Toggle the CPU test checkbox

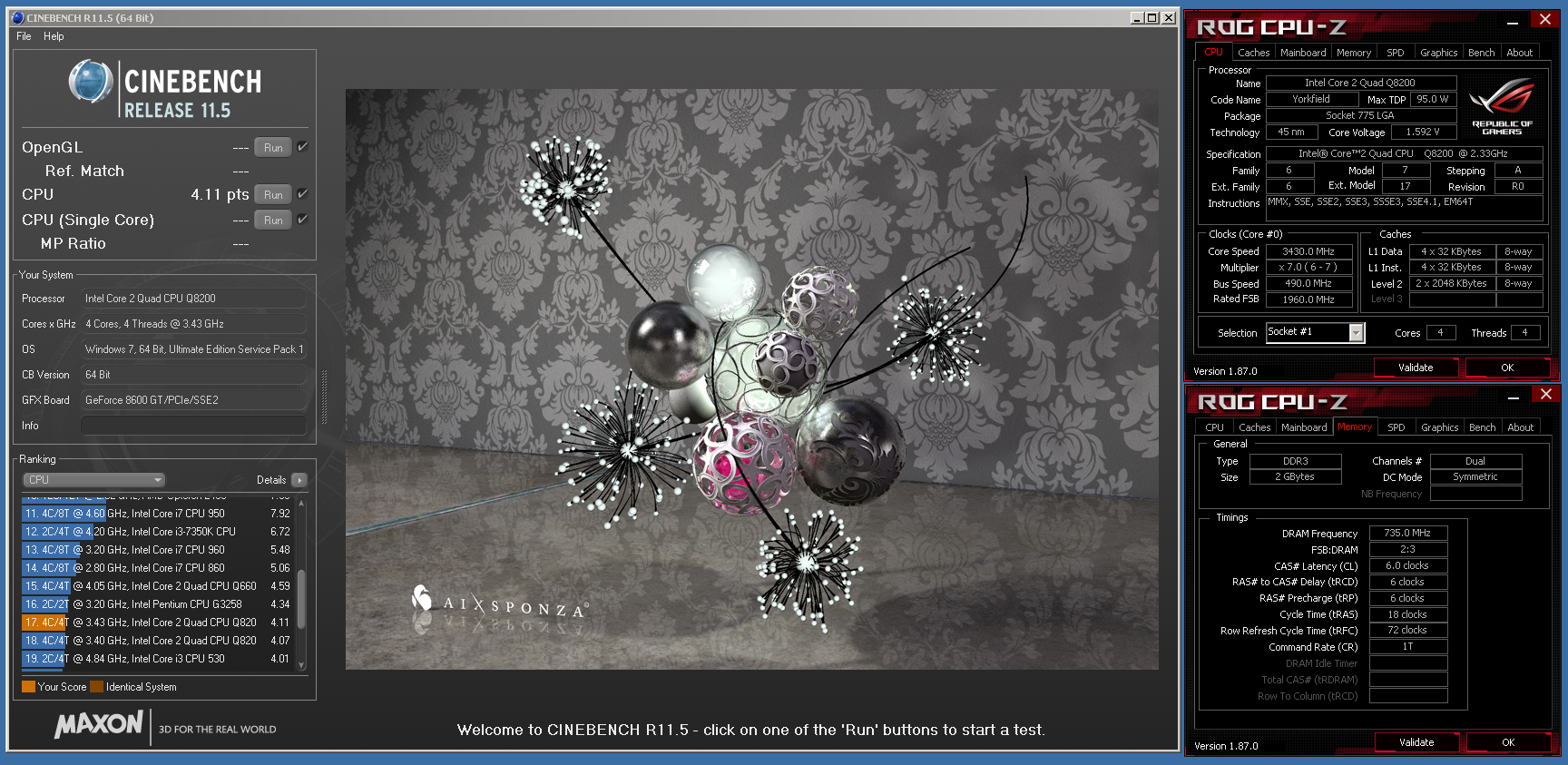point(302,193)
